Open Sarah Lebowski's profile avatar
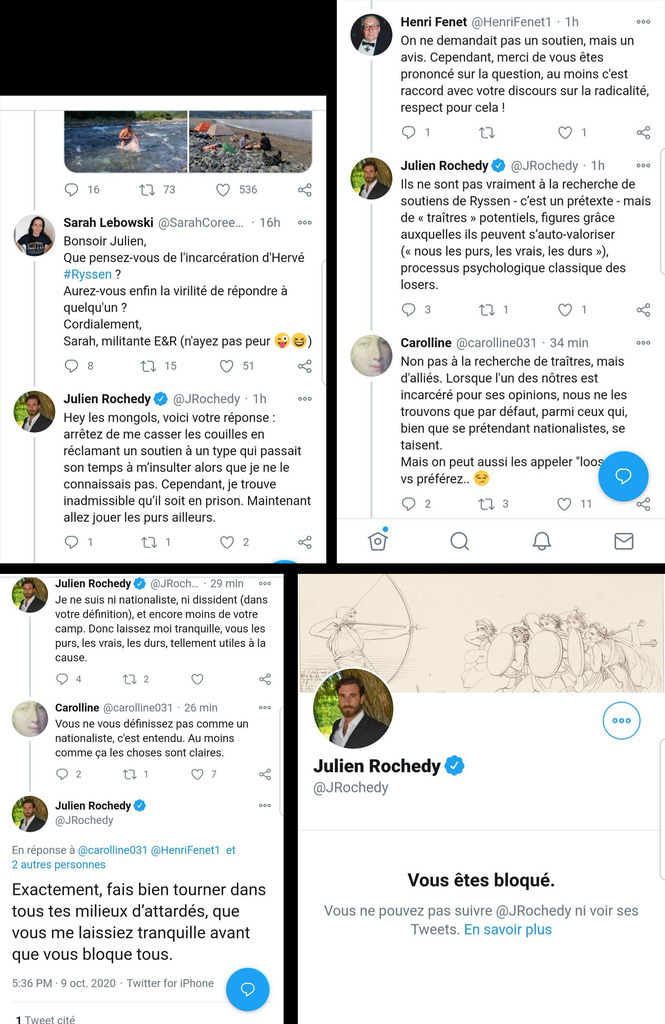Image resolution: width=665 pixels, height=1024 pixels. click(x=34, y=236)
